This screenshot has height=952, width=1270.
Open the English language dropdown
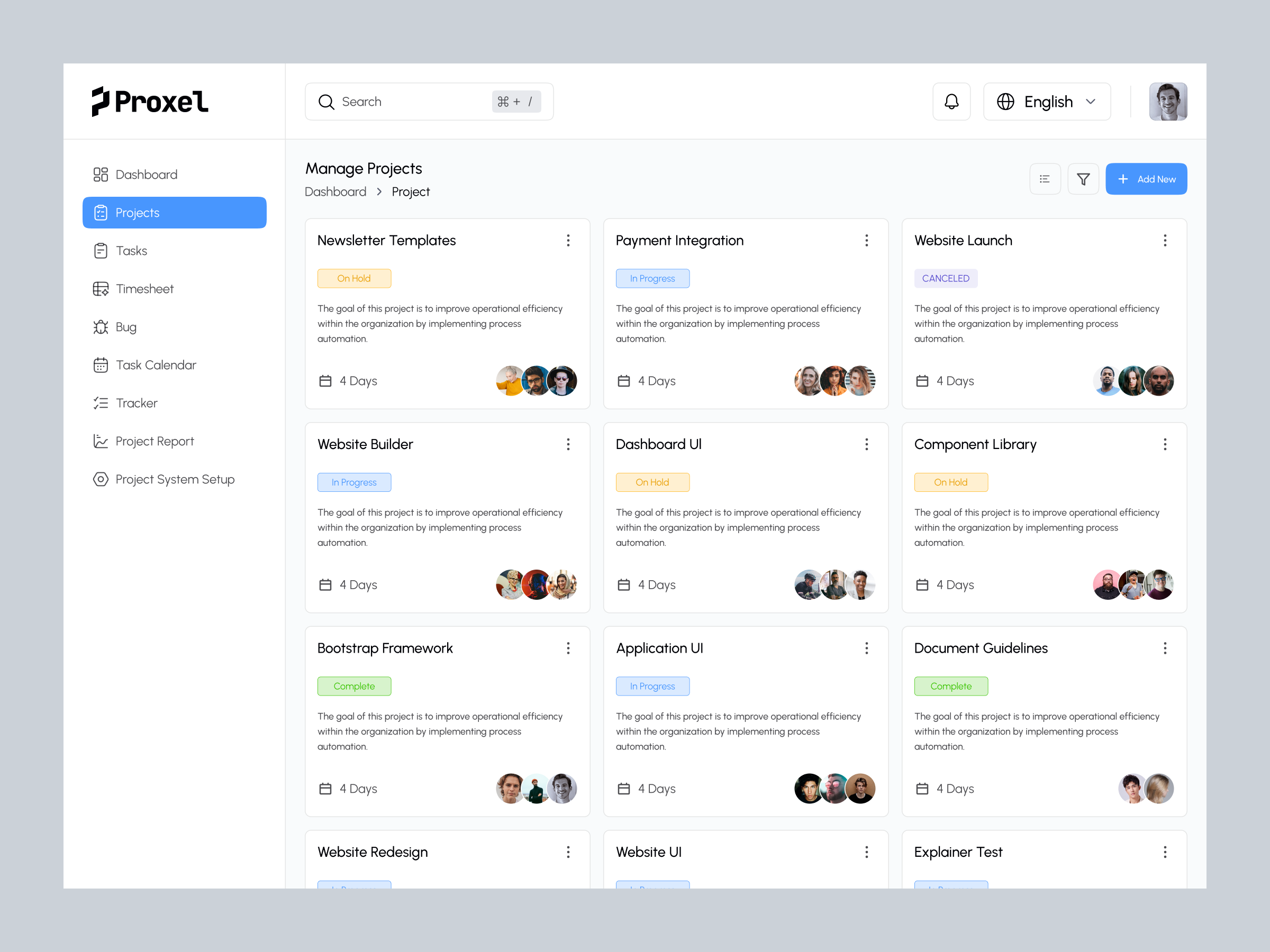pos(1047,101)
